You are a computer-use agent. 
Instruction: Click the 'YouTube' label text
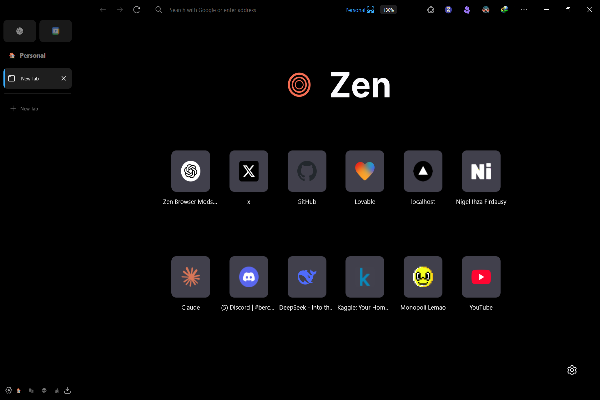(481, 307)
